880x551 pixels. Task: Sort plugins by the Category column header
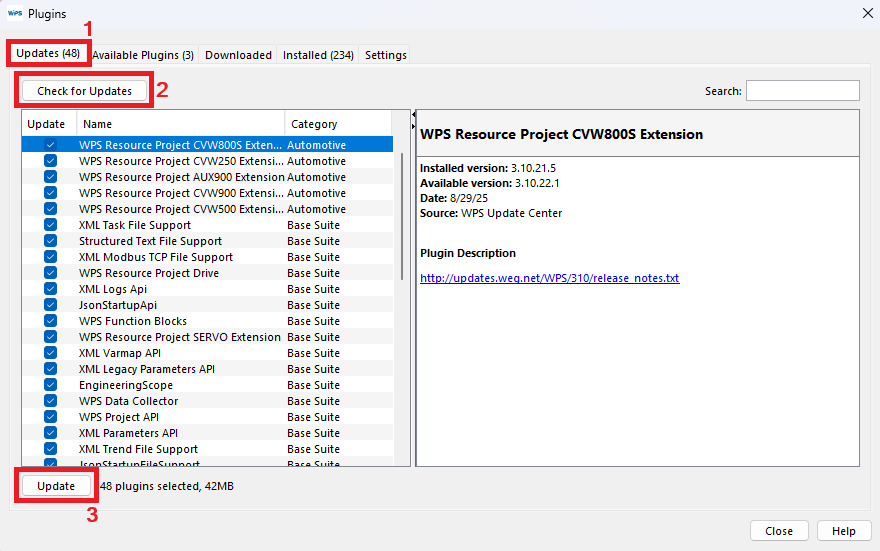point(340,124)
